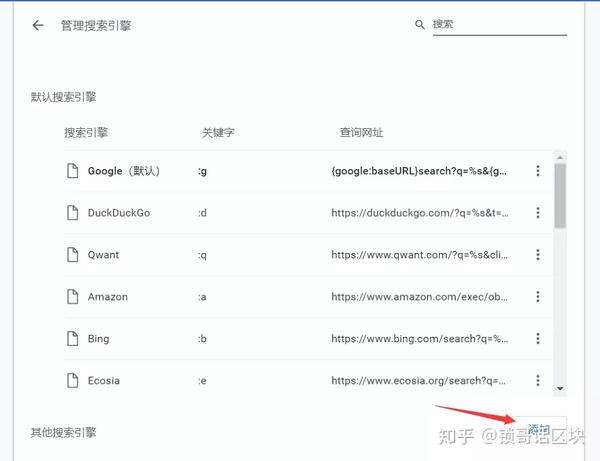The height and width of the screenshot is (461, 600).
Task: Click the scrollbar up arrow in list
Action: click(x=560, y=157)
